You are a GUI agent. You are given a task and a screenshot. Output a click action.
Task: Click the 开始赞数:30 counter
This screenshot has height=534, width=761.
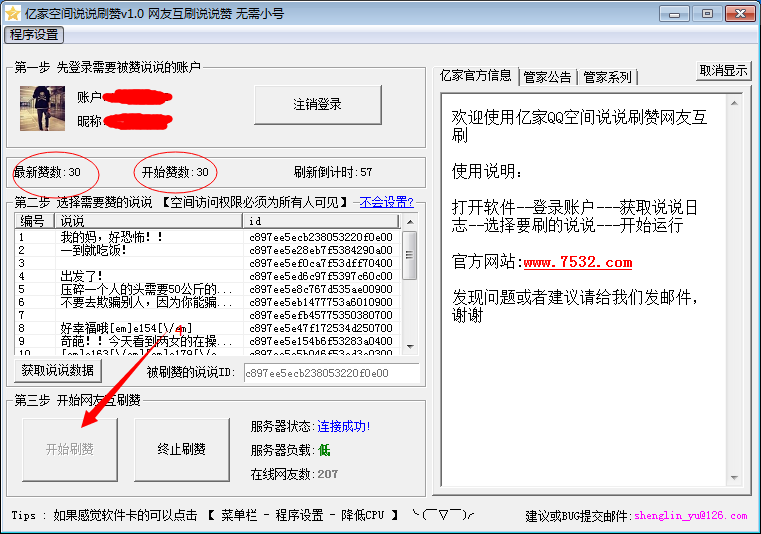coord(175,172)
